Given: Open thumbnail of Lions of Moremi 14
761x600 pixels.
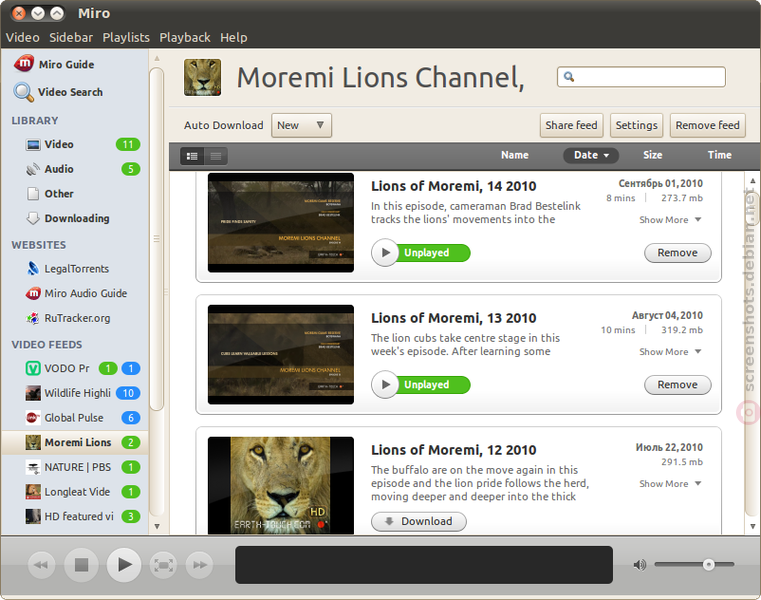Looking at the screenshot, I should [x=281, y=223].
